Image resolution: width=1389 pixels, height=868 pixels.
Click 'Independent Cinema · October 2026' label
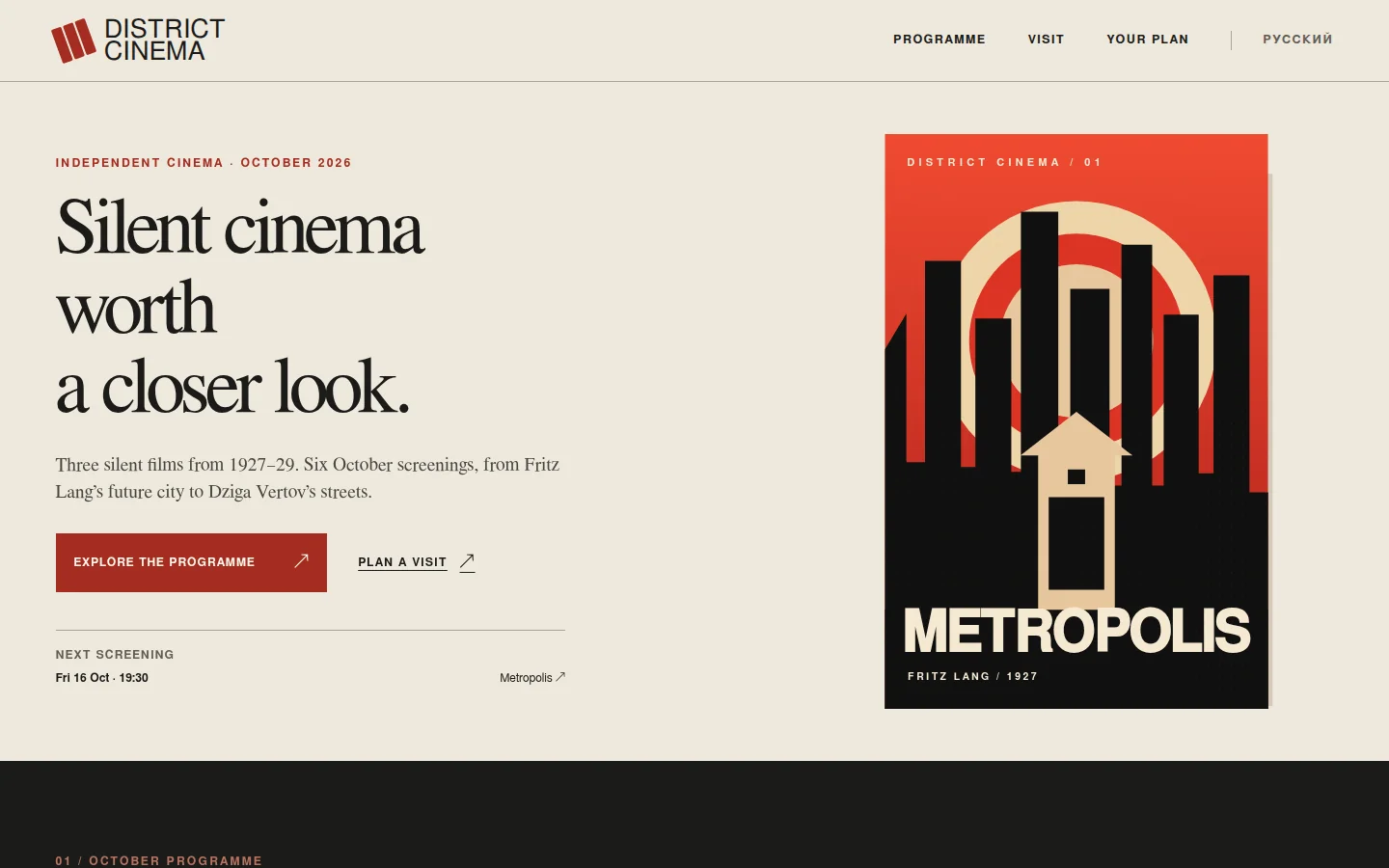click(x=204, y=163)
